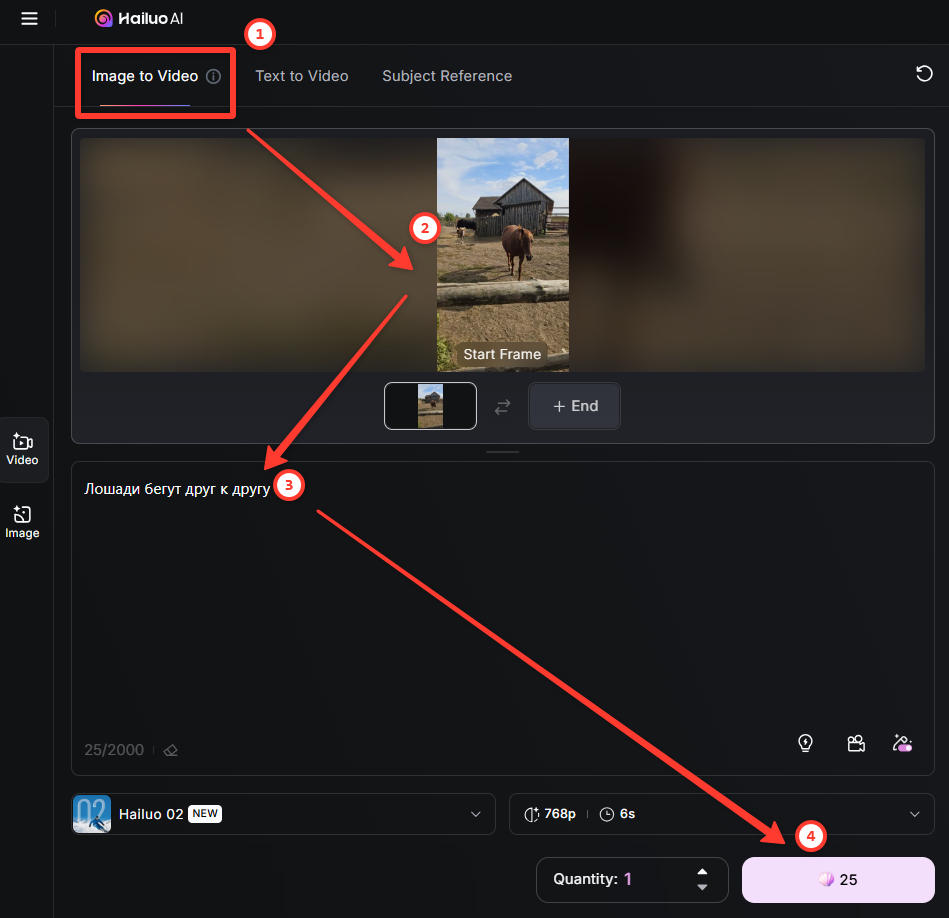Click the reset icon at top right

pyautogui.click(x=924, y=74)
